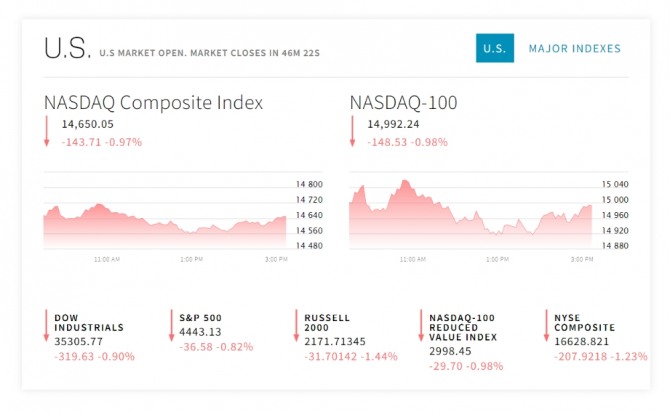
Task: Click the NASDAQ-100 value 14,992.24
Action: 393,125
